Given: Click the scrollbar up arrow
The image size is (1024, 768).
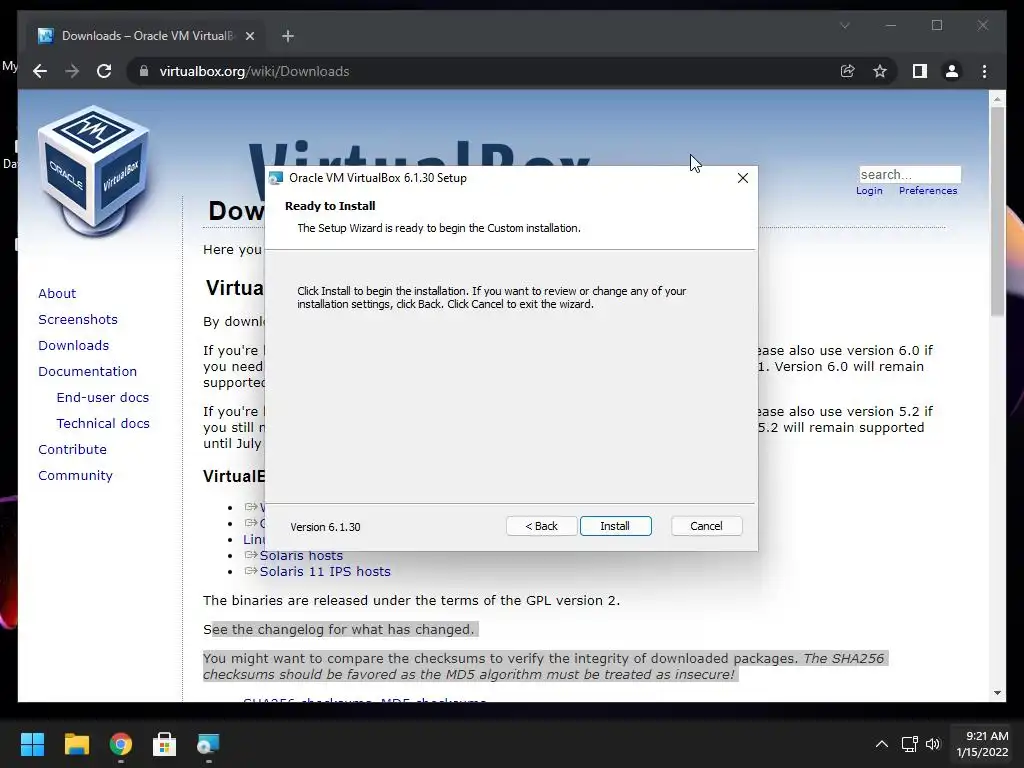Looking at the screenshot, I should pyautogui.click(x=997, y=99).
